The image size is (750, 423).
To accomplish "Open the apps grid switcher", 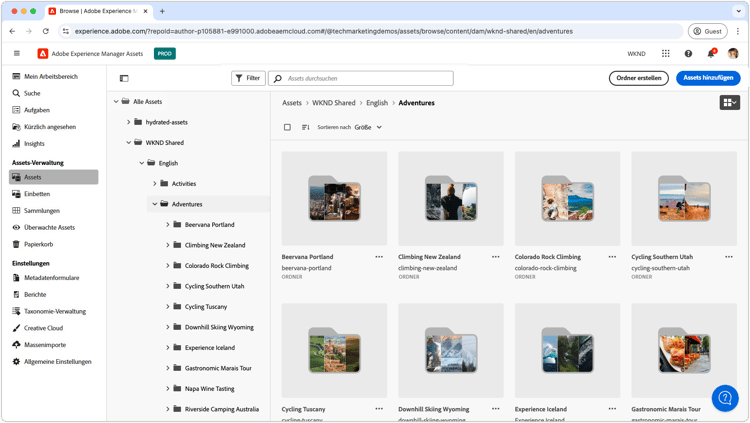I will coord(665,54).
